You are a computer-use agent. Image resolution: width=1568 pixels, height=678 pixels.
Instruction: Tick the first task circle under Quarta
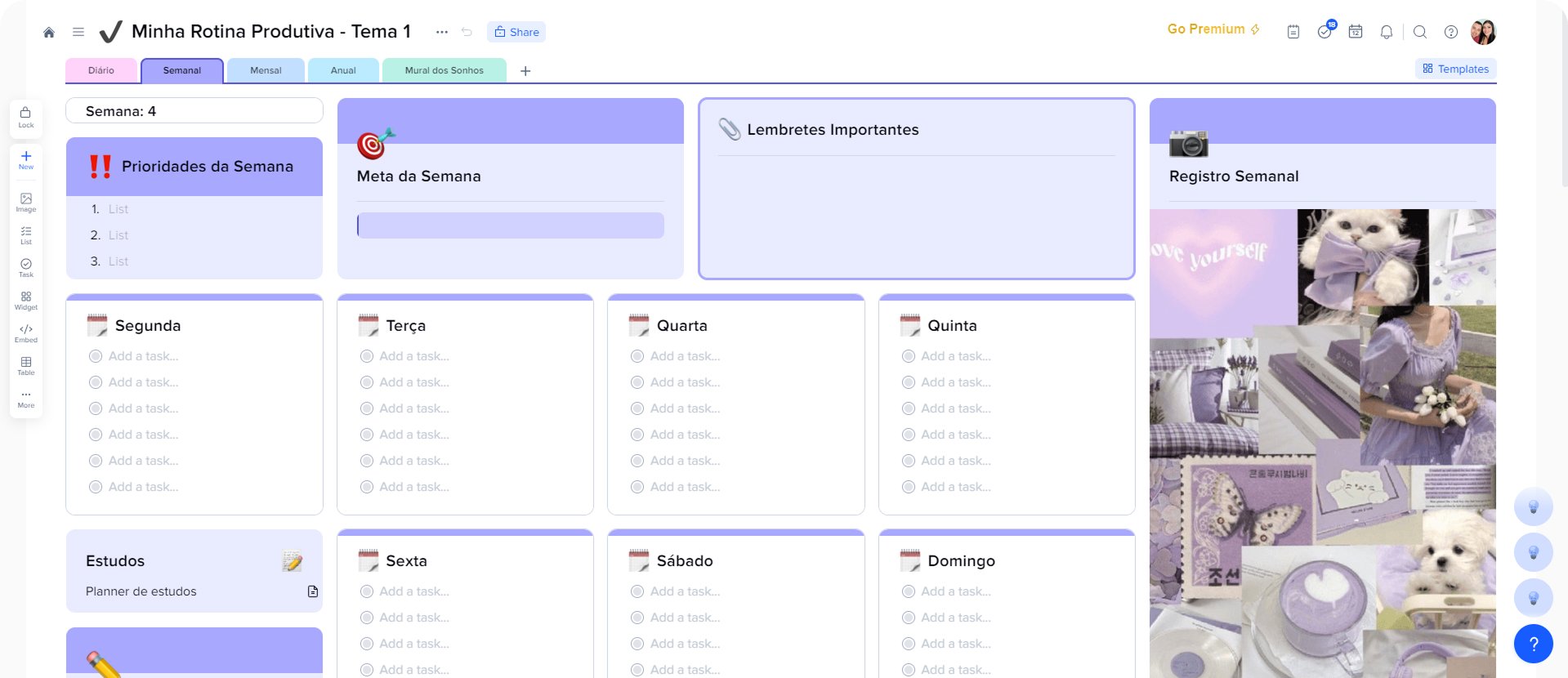click(x=637, y=356)
